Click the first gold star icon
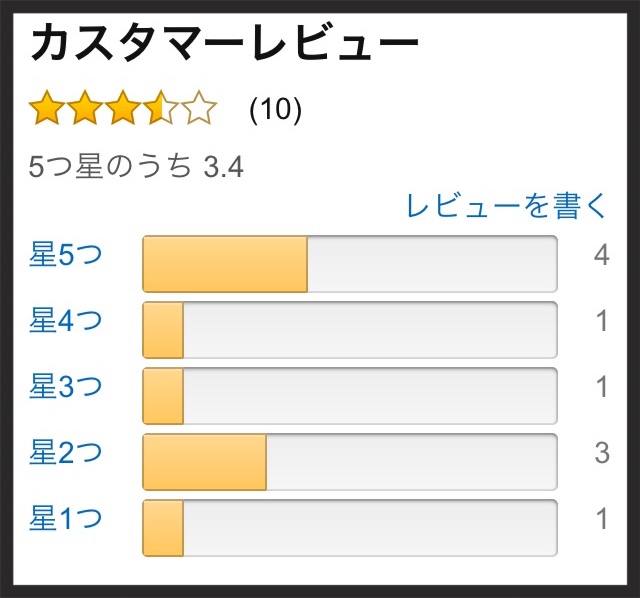Image resolution: width=640 pixels, height=598 pixels. pos(47,108)
